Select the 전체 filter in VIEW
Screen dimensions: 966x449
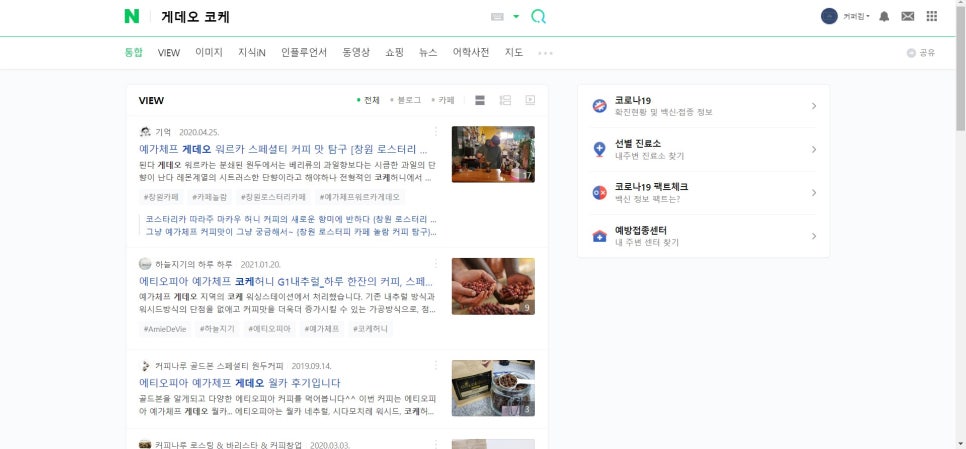pos(368,100)
